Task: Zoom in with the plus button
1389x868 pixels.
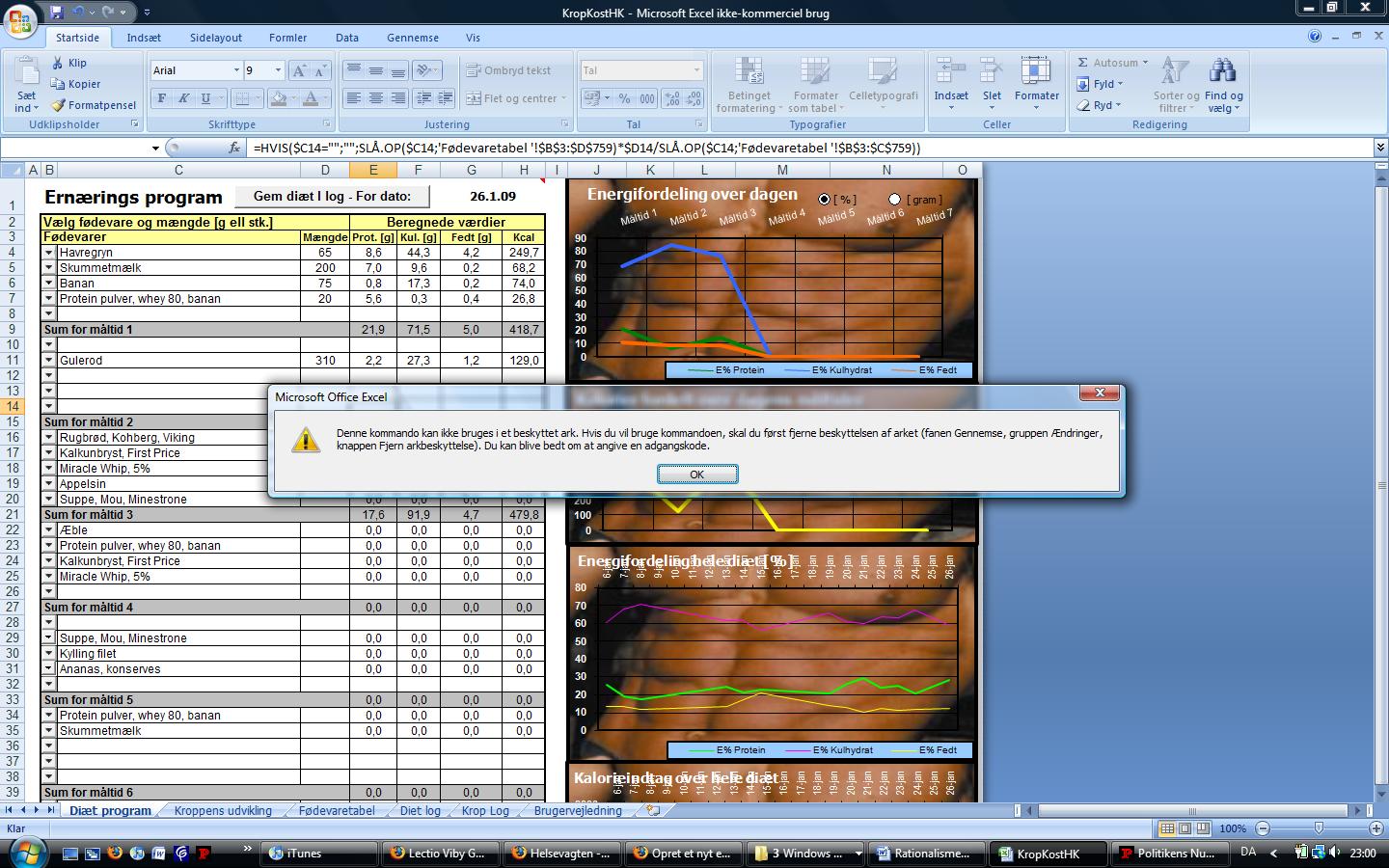Action: point(1376,828)
